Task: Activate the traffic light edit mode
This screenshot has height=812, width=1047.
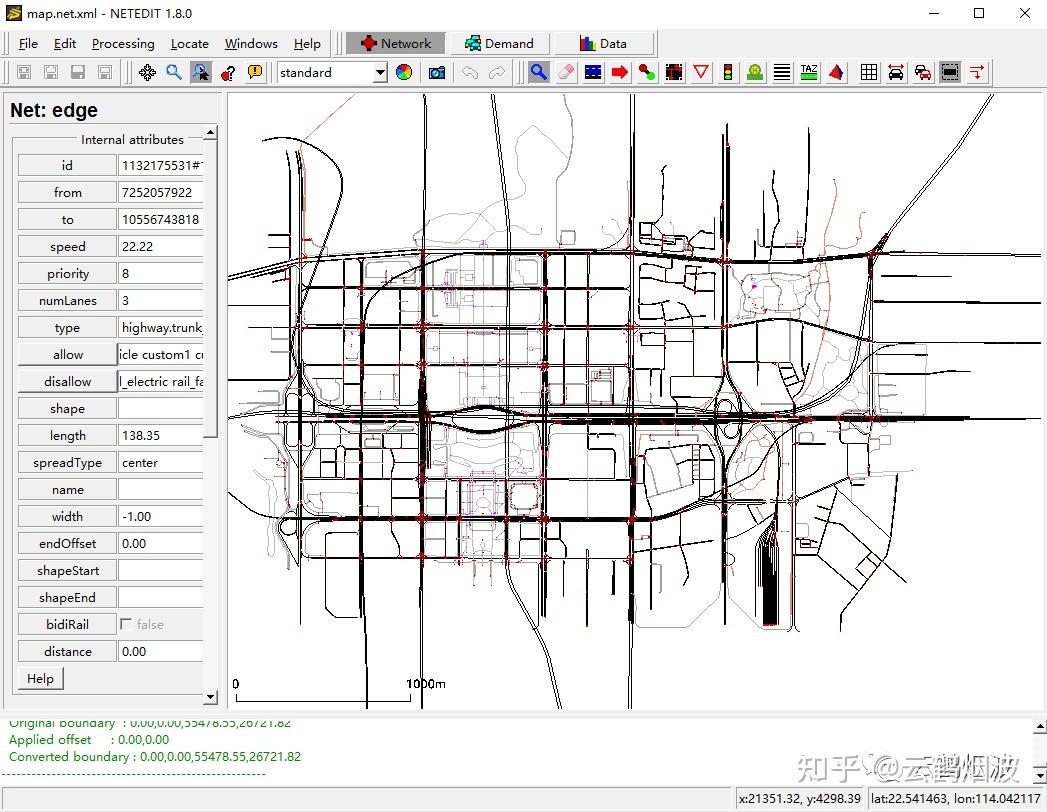Action: [x=728, y=72]
